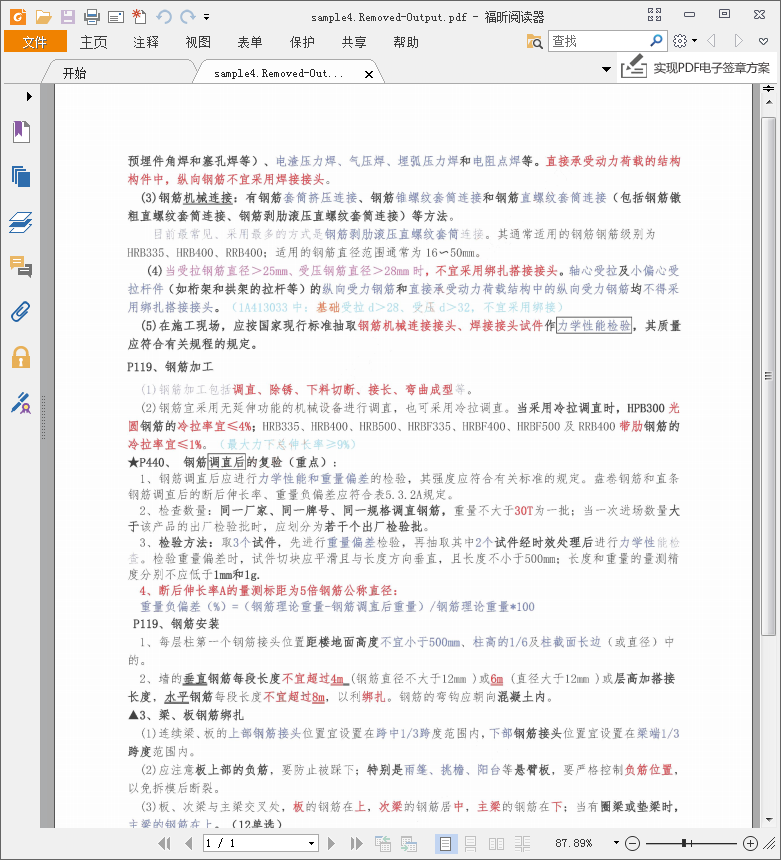This screenshot has height=860, width=781.
Task: Go to the first page button
Action: (x=163, y=844)
